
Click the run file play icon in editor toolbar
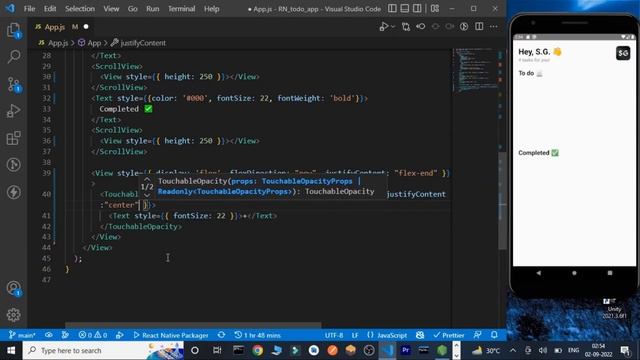(384, 27)
